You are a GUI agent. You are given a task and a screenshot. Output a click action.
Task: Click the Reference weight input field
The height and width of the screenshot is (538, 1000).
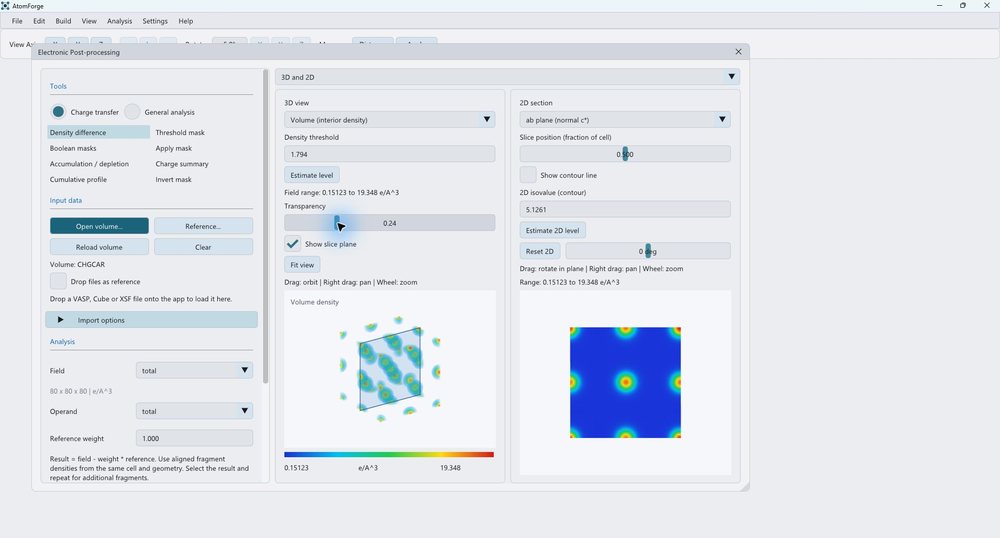[194, 438]
